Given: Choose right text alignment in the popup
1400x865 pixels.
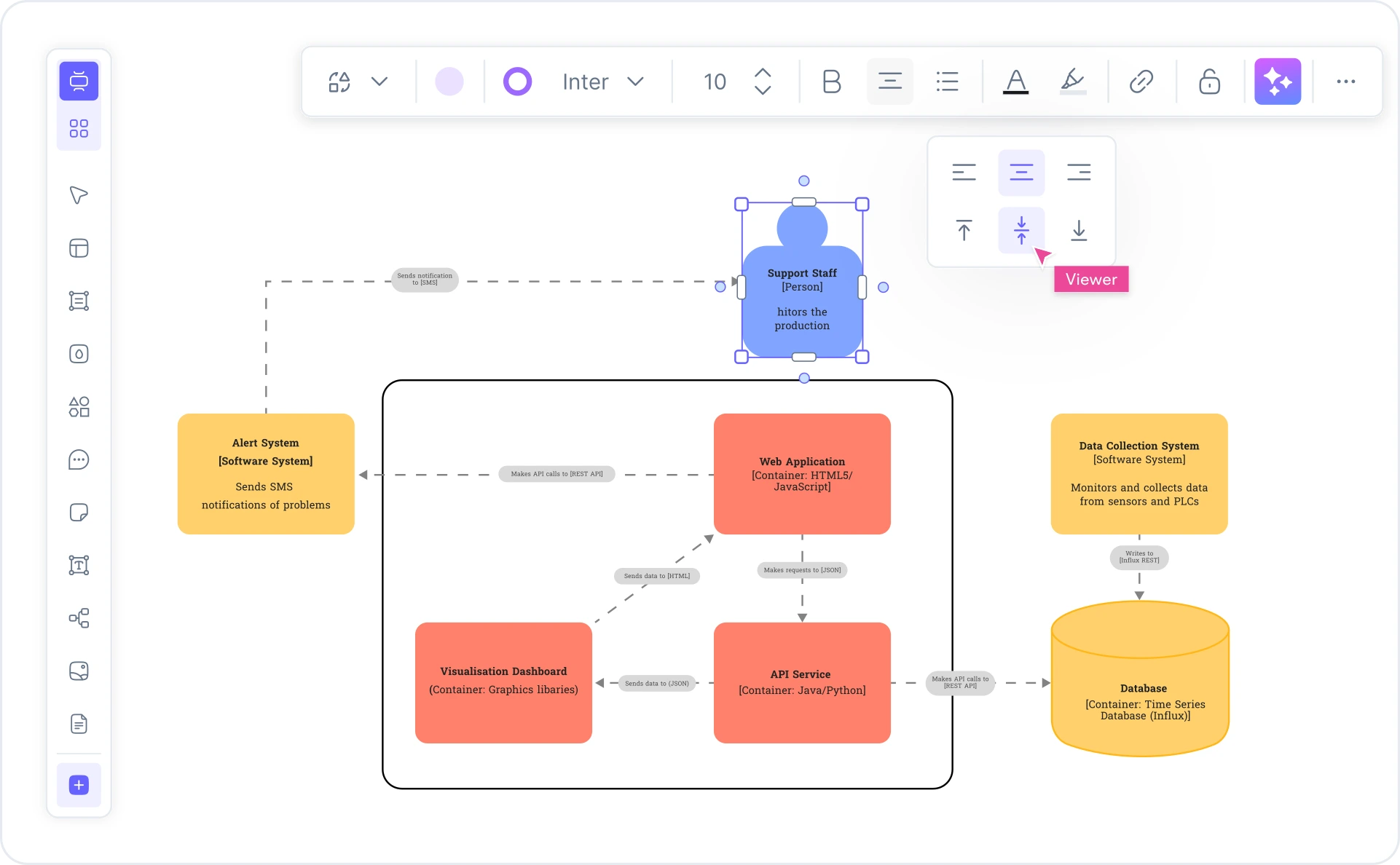Looking at the screenshot, I should click(x=1079, y=172).
